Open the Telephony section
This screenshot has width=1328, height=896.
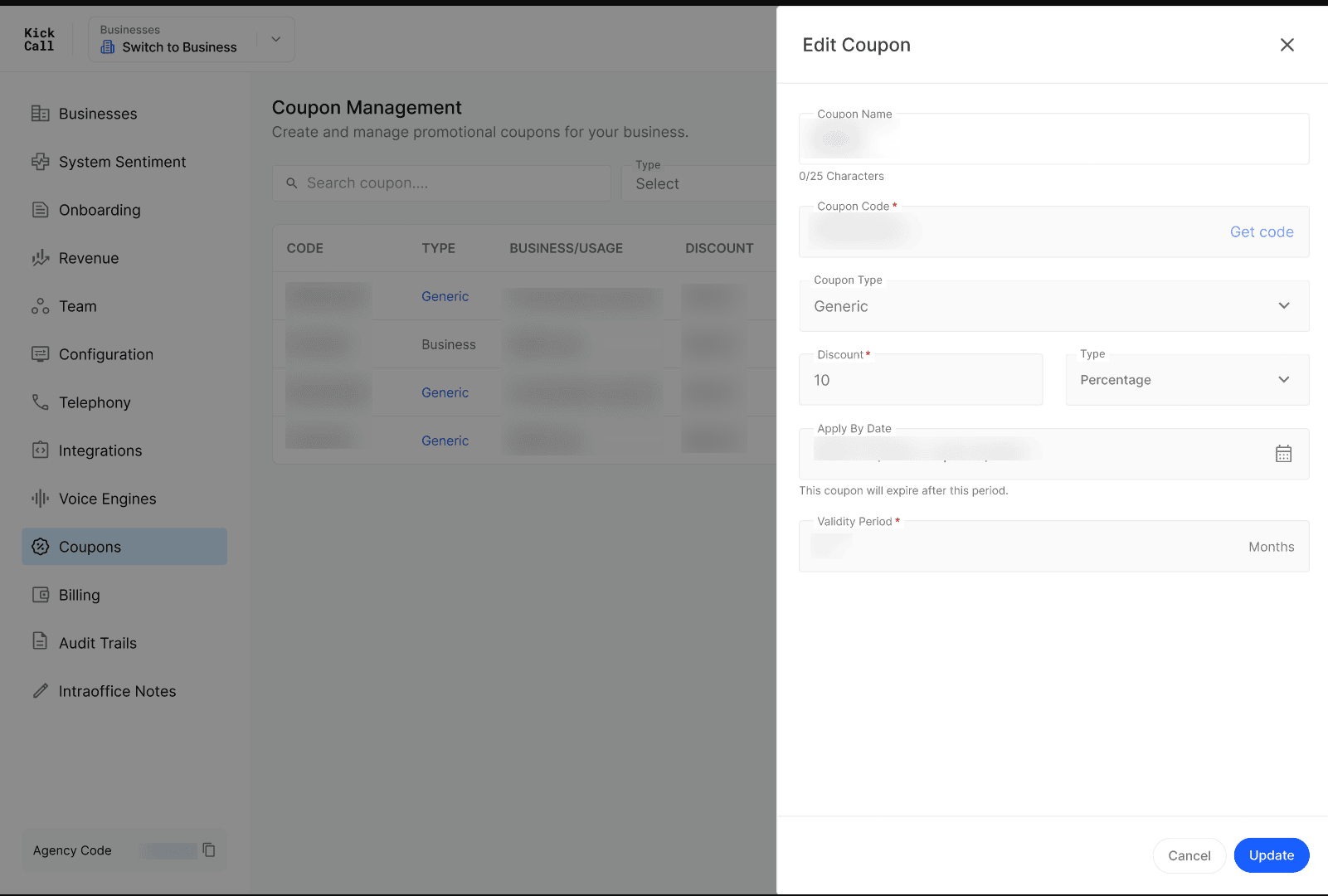click(x=124, y=402)
